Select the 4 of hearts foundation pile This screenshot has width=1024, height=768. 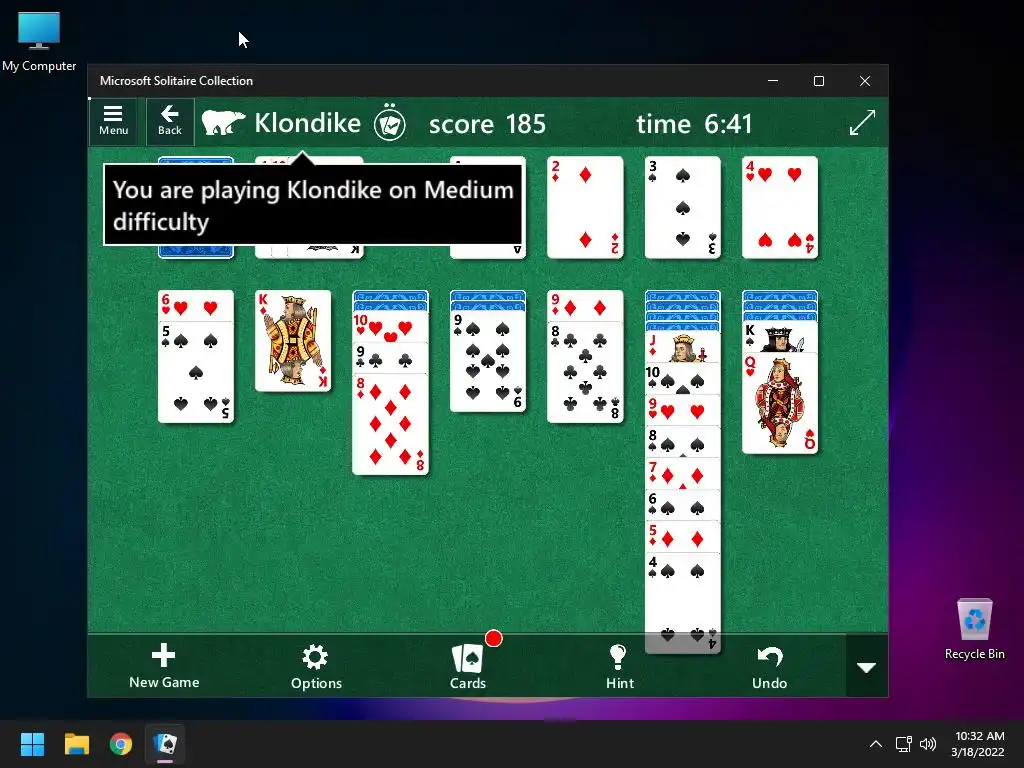tap(780, 208)
